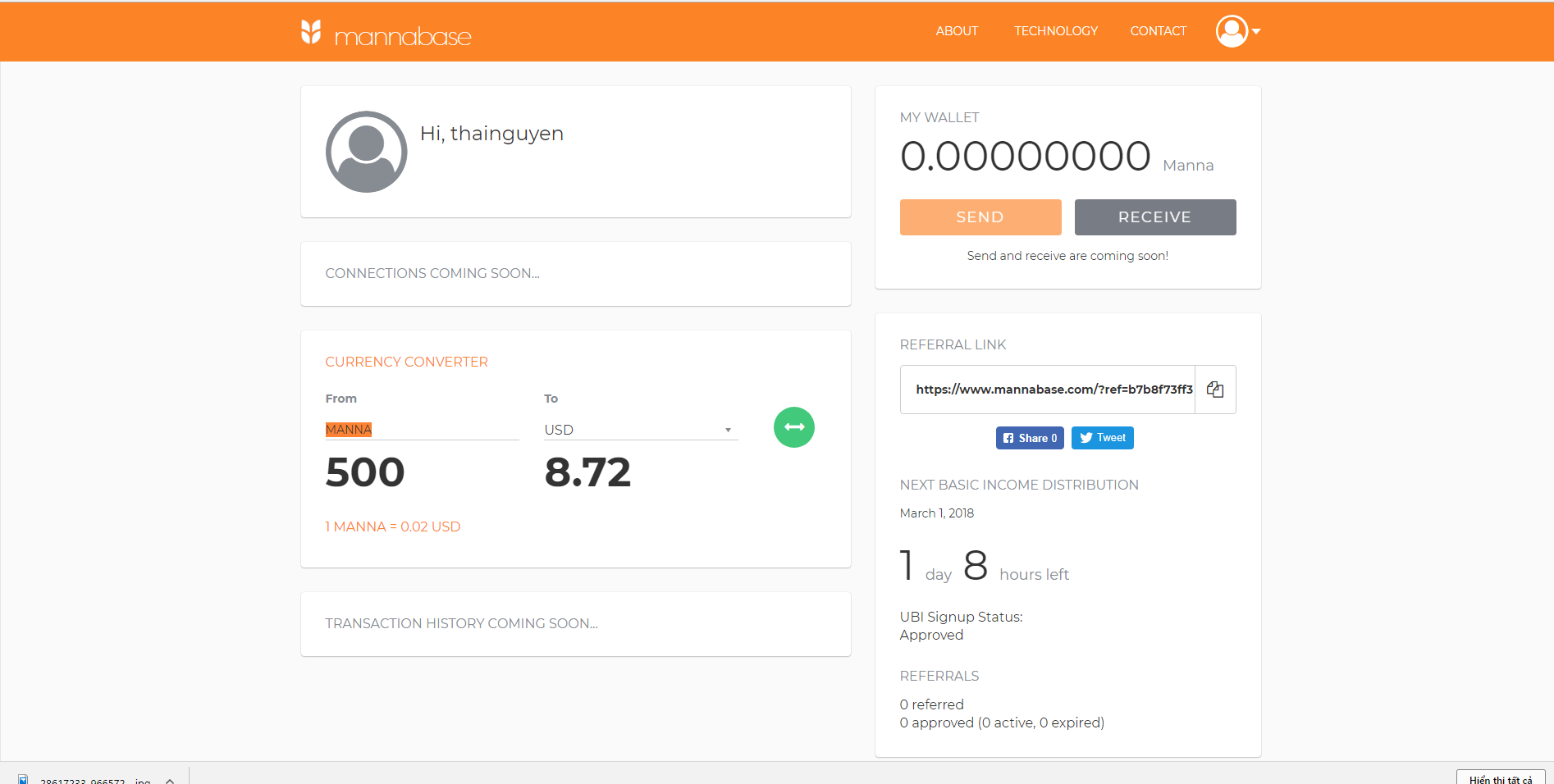Click the Mannabase leaf logo icon
This screenshot has height=784, width=1554.
click(311, 32)
